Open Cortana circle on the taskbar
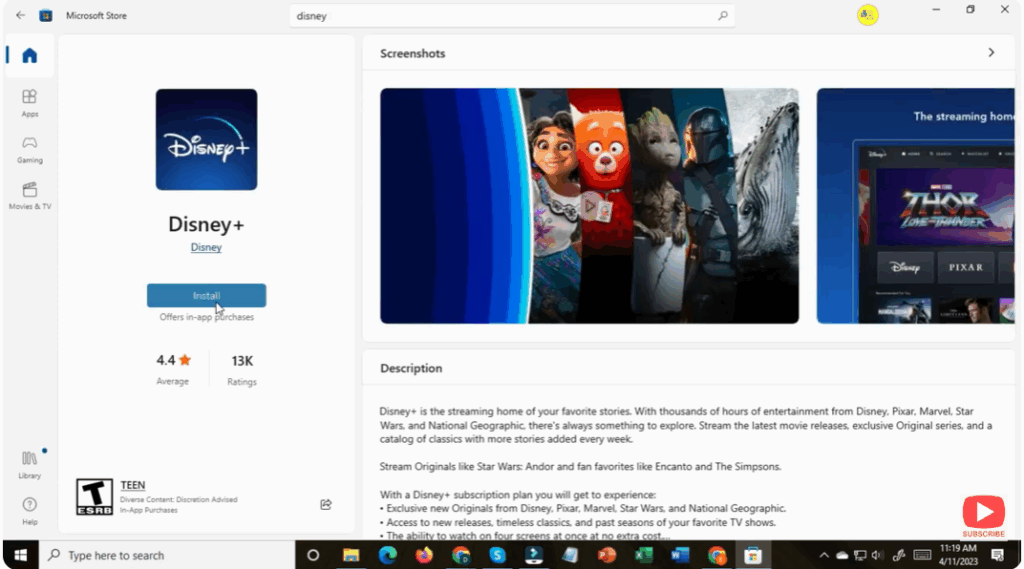Screen dimensions: 1024x569 pyautogui.click(x=313, y=555)
